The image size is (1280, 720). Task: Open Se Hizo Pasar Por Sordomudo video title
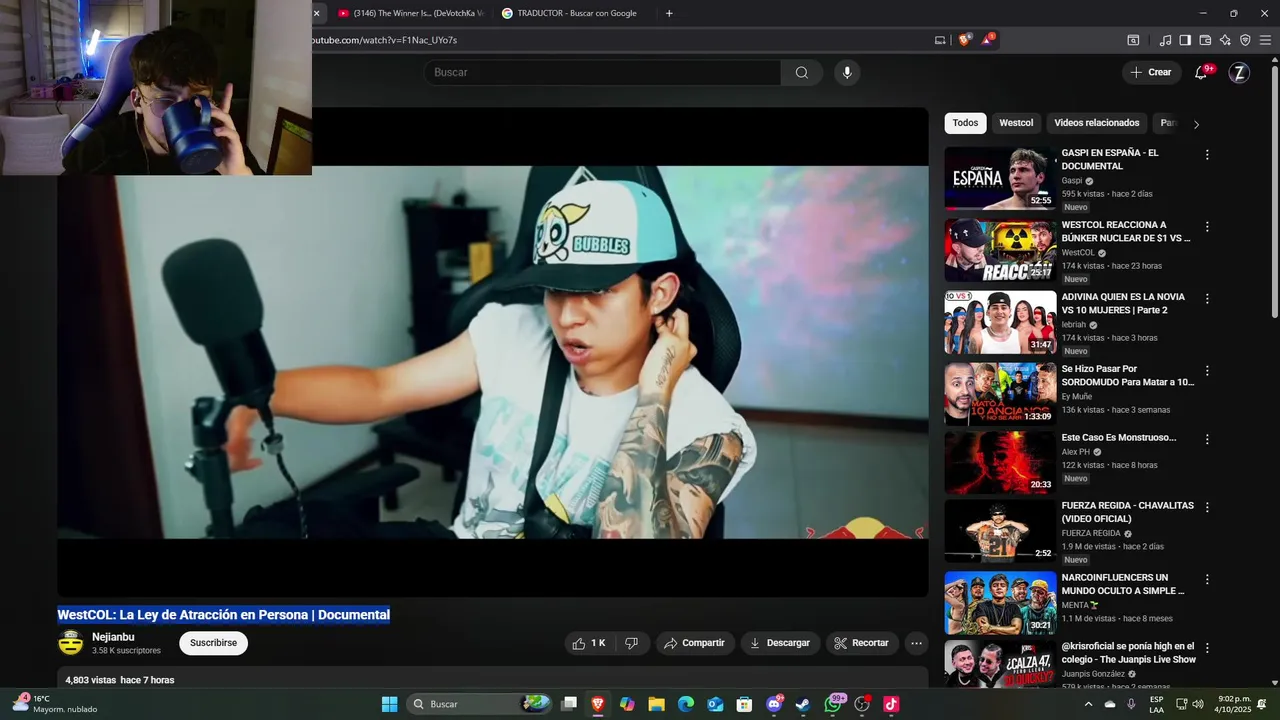tap(1128, 375)
